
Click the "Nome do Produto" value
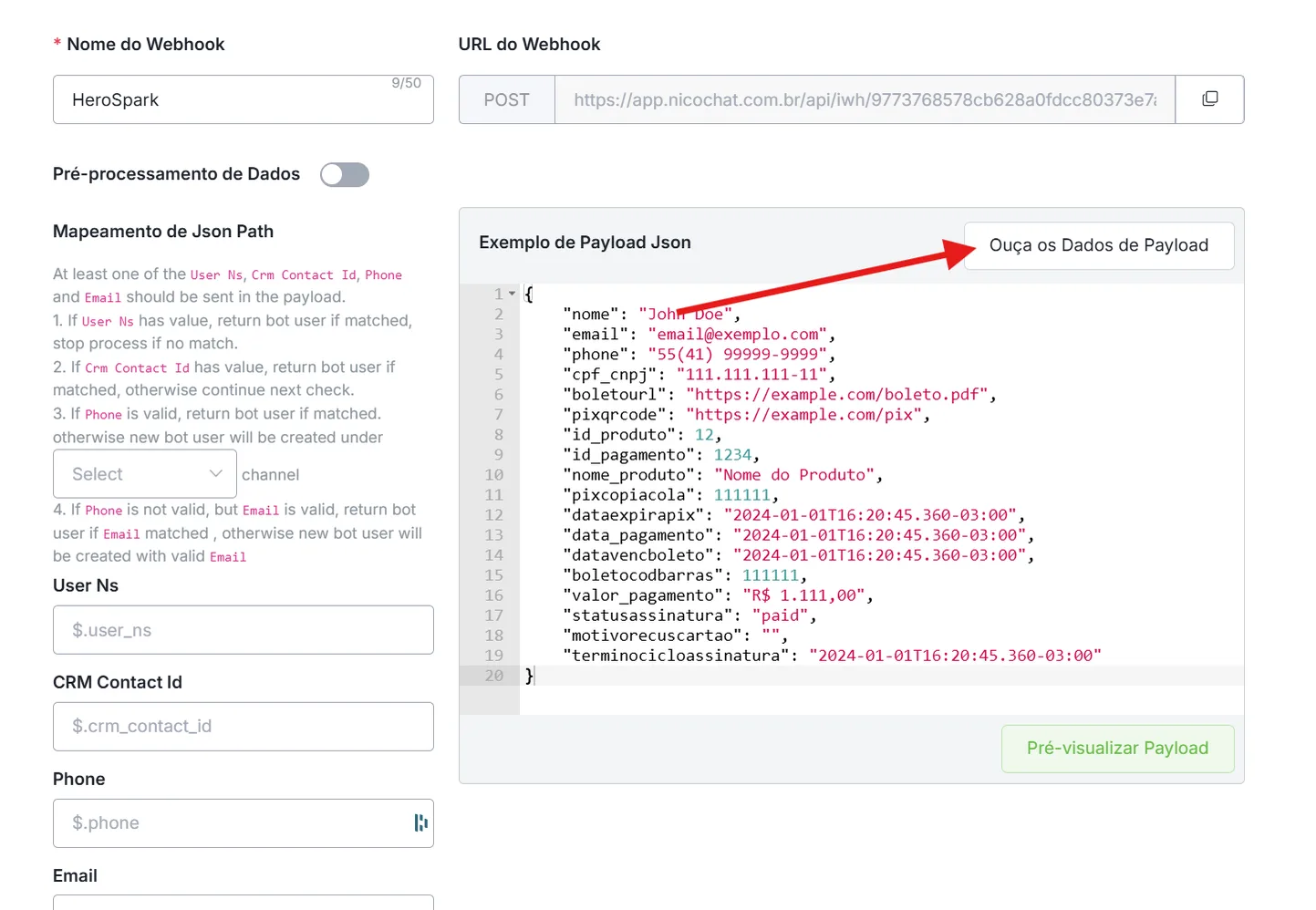794,475
